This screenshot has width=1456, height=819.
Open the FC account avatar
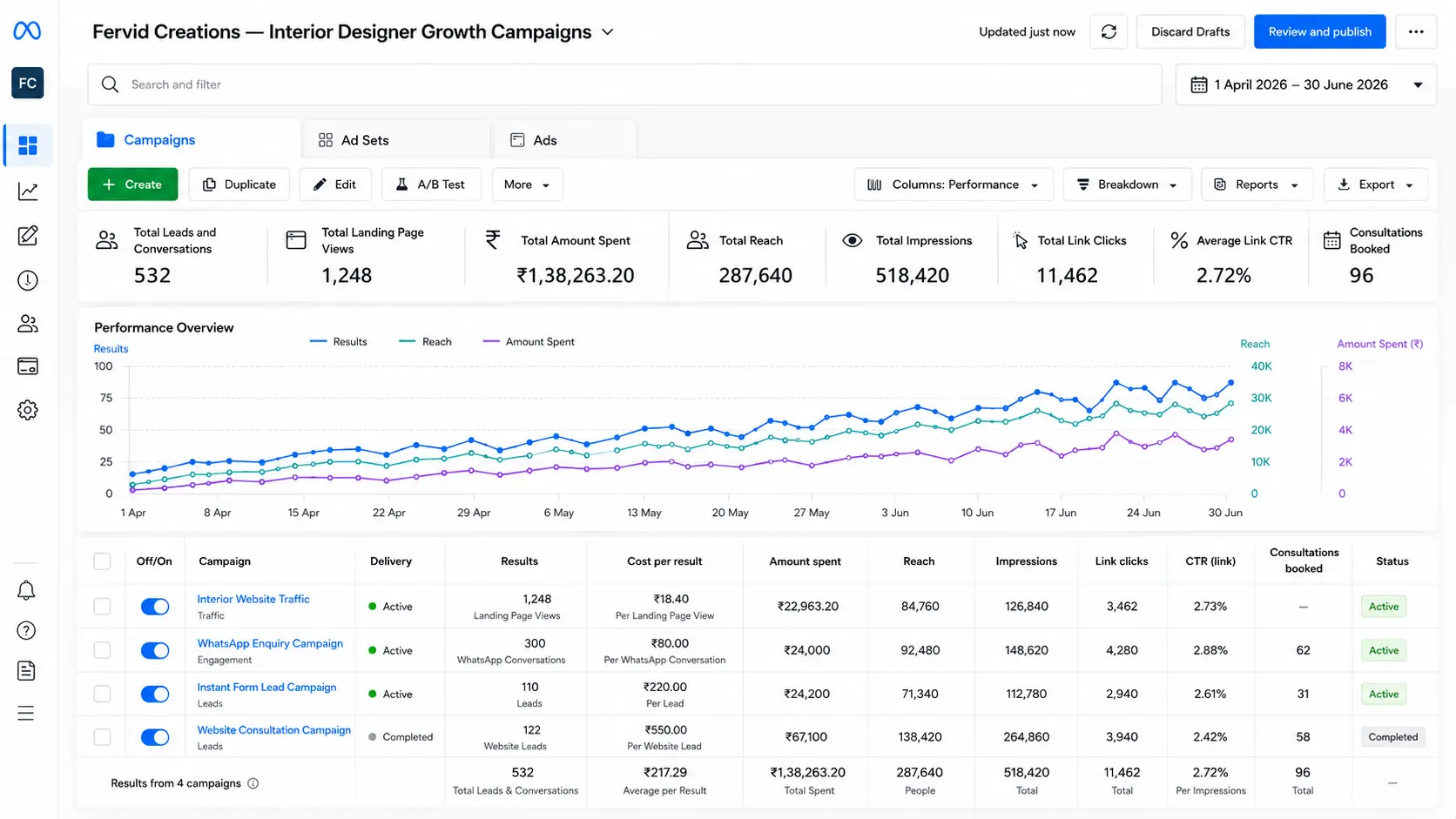(28, 83)
